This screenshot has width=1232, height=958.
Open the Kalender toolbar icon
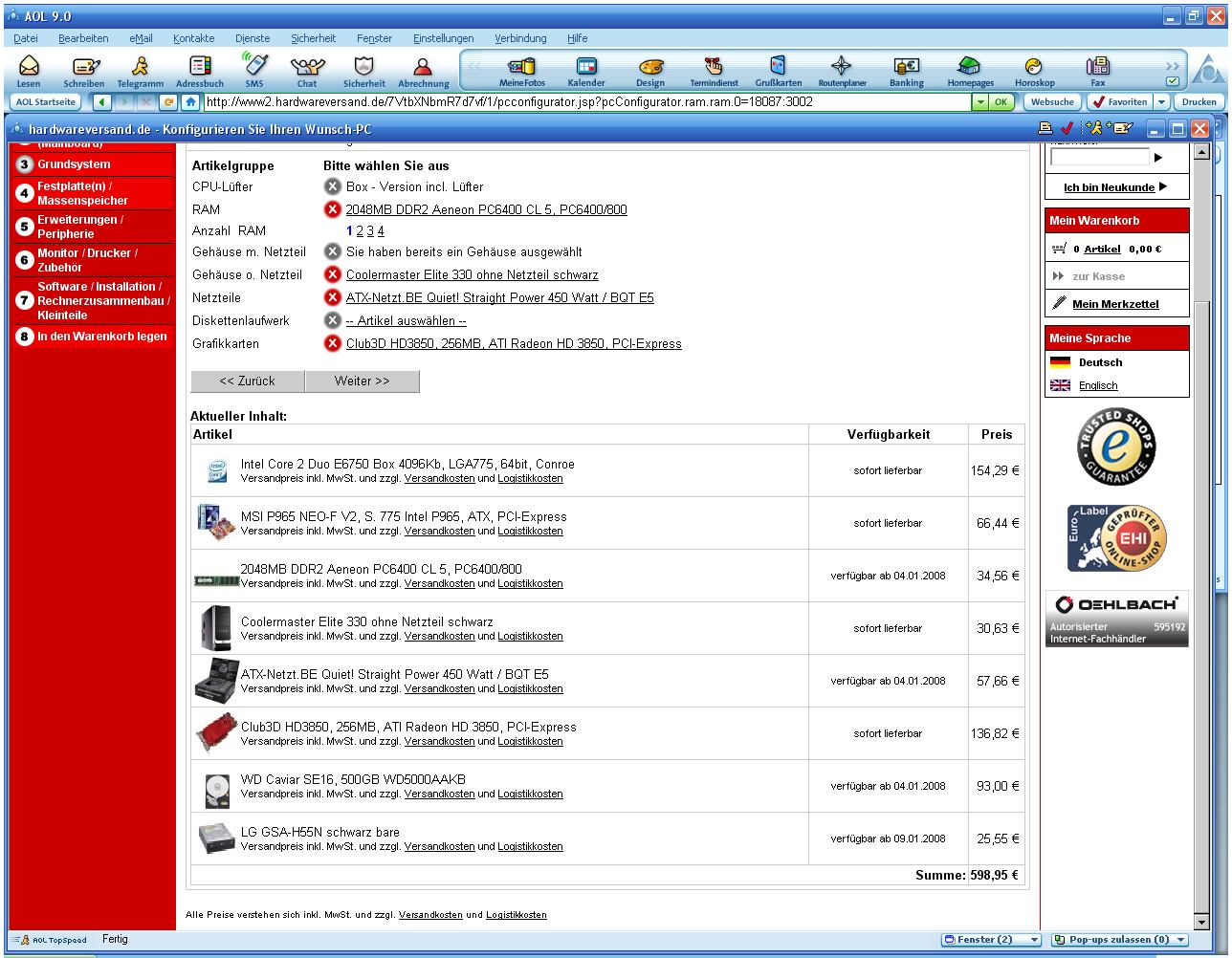pyautogui.click(x=586, y=72)
